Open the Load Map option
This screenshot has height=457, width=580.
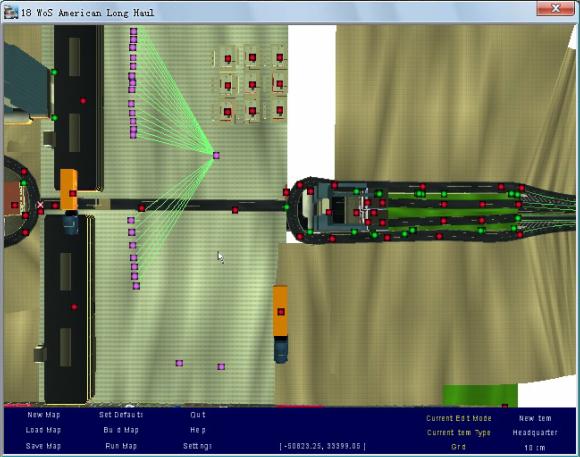pos(43,430)
